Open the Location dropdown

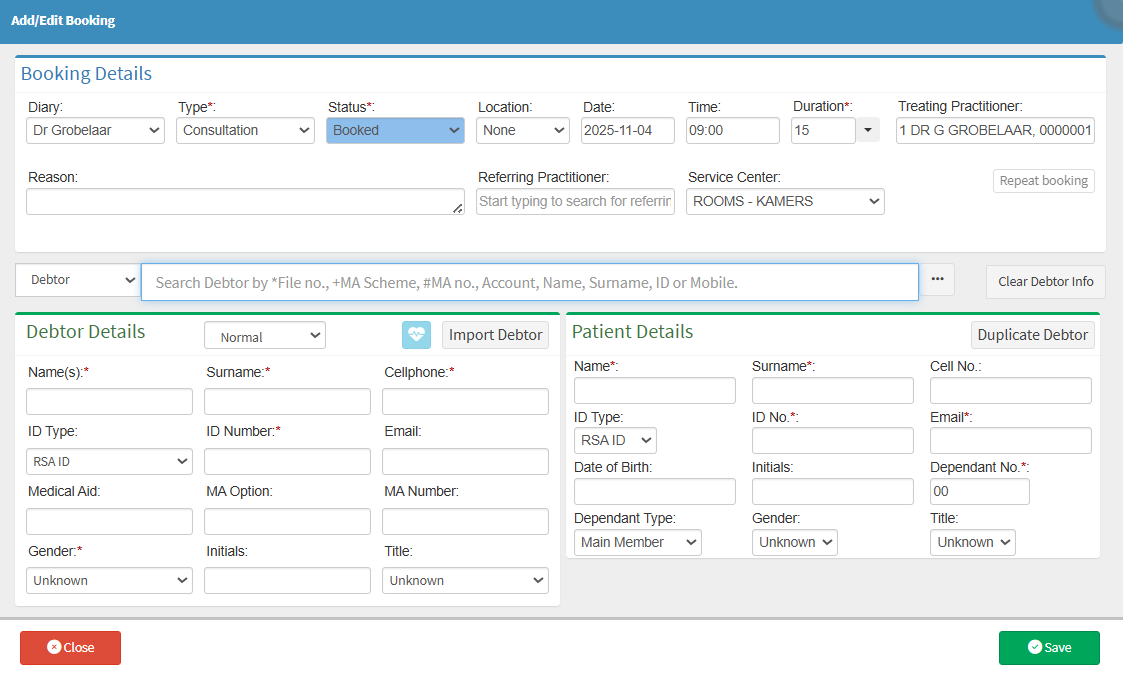tap(523, 130)
